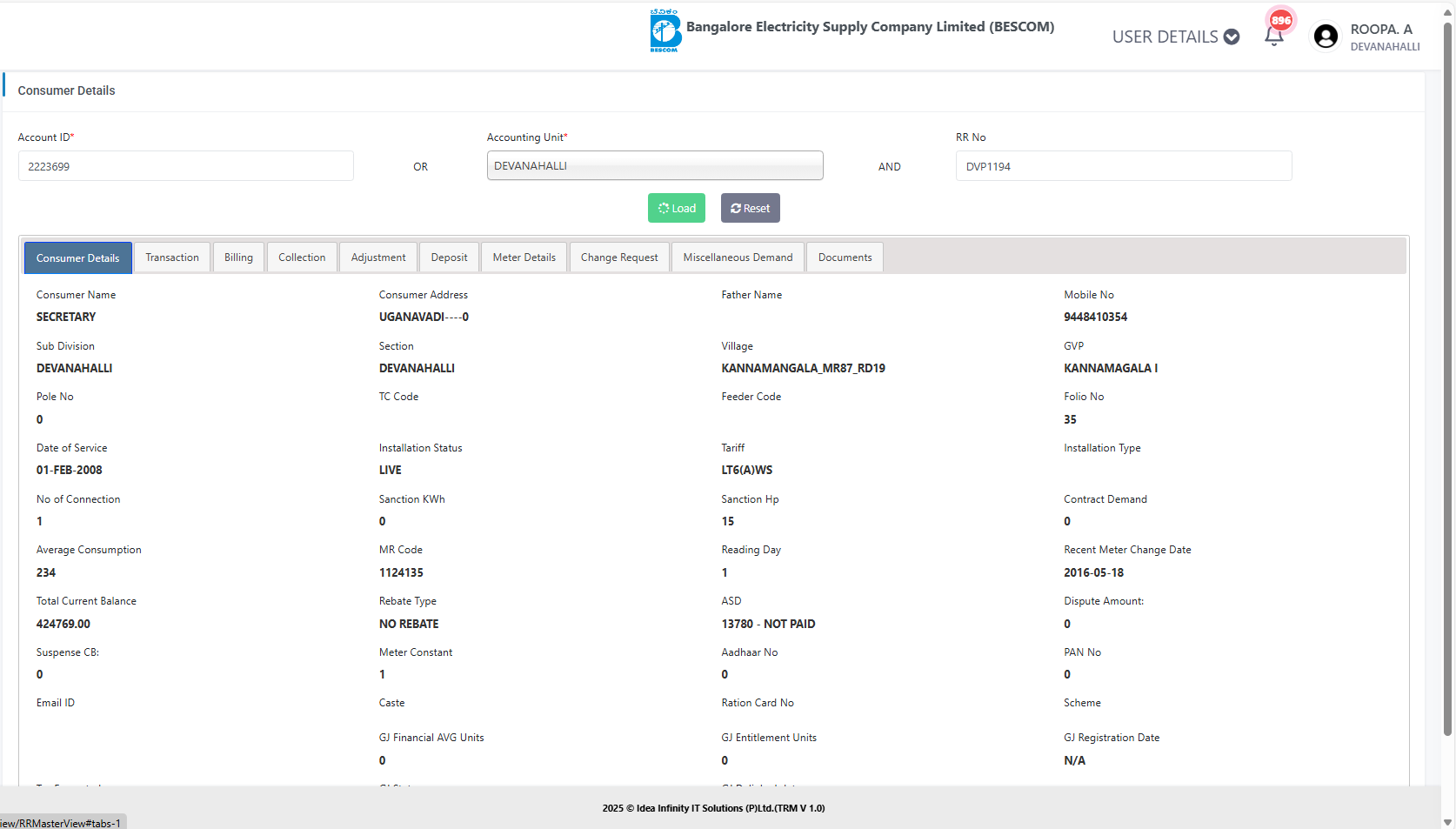Click the Idea Infinity footer copyright text
The image size is (1456, 829).
[713, 808]
